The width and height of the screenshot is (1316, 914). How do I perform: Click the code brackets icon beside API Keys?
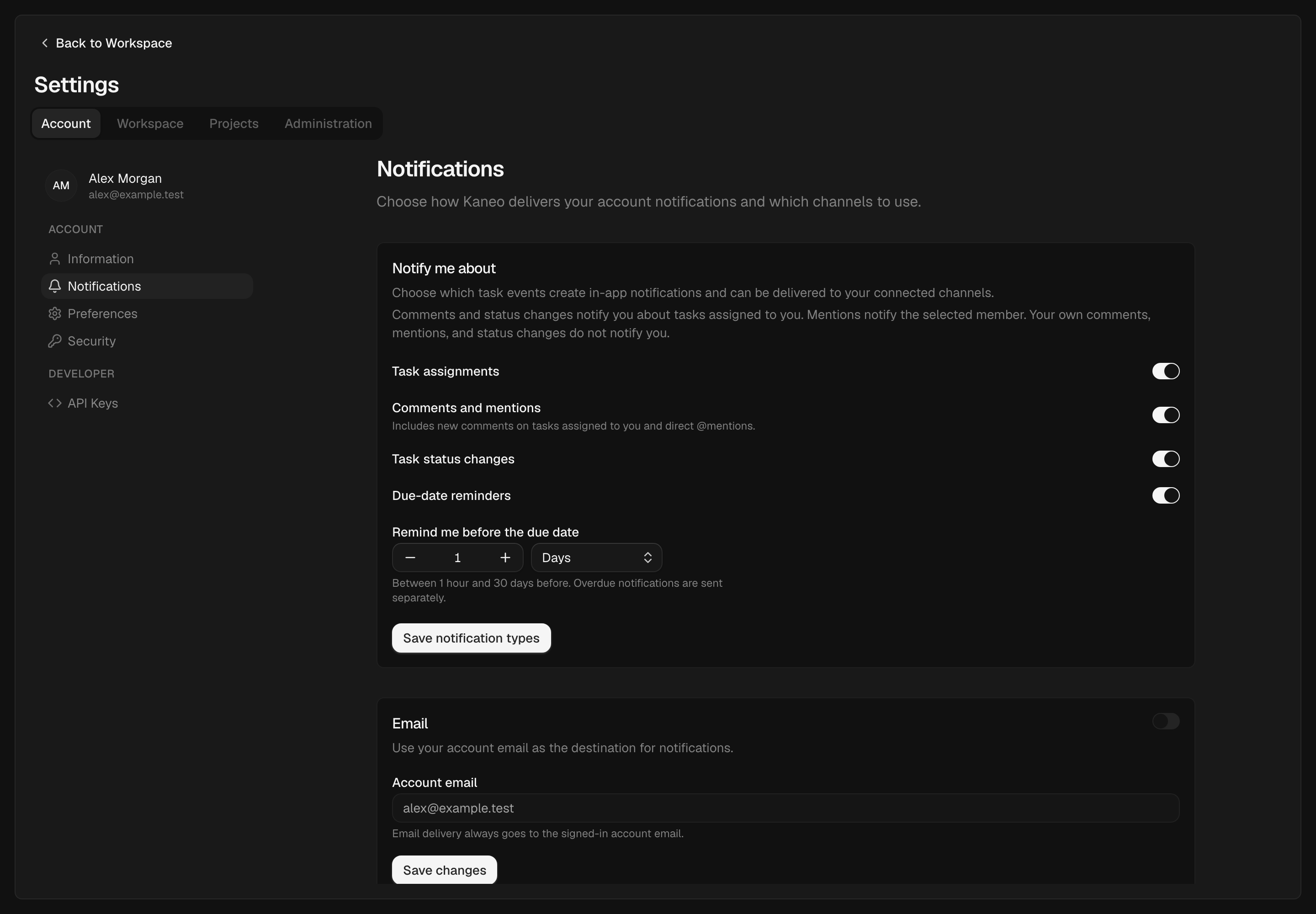54,403
